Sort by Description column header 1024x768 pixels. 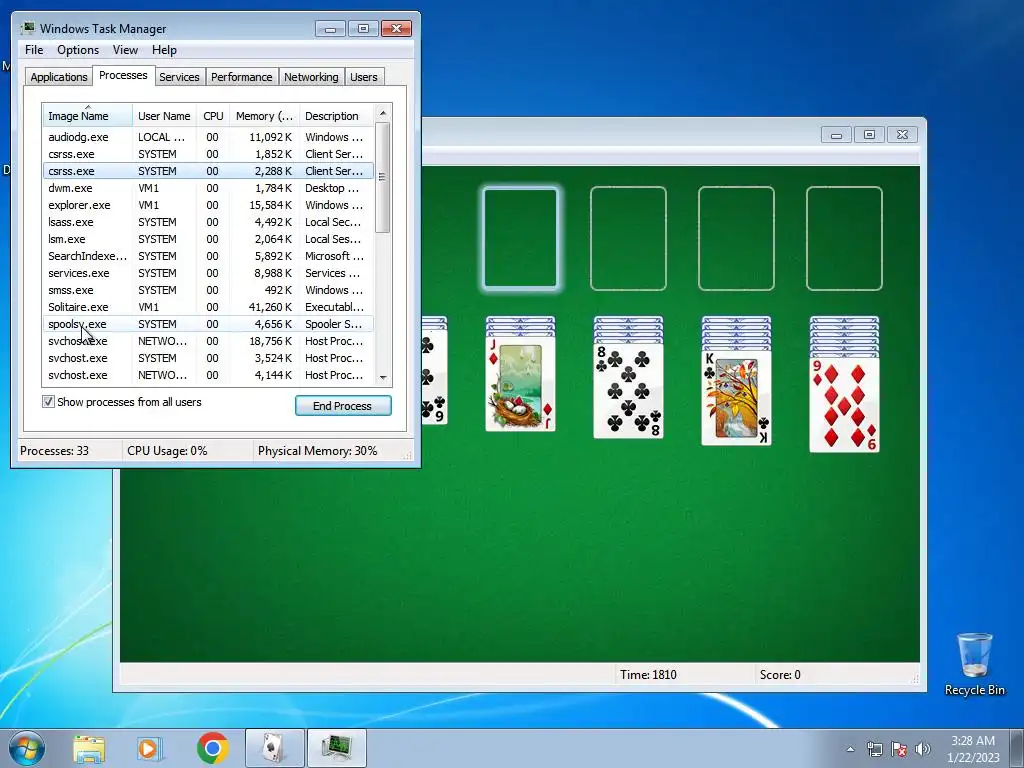coord(336,116)
